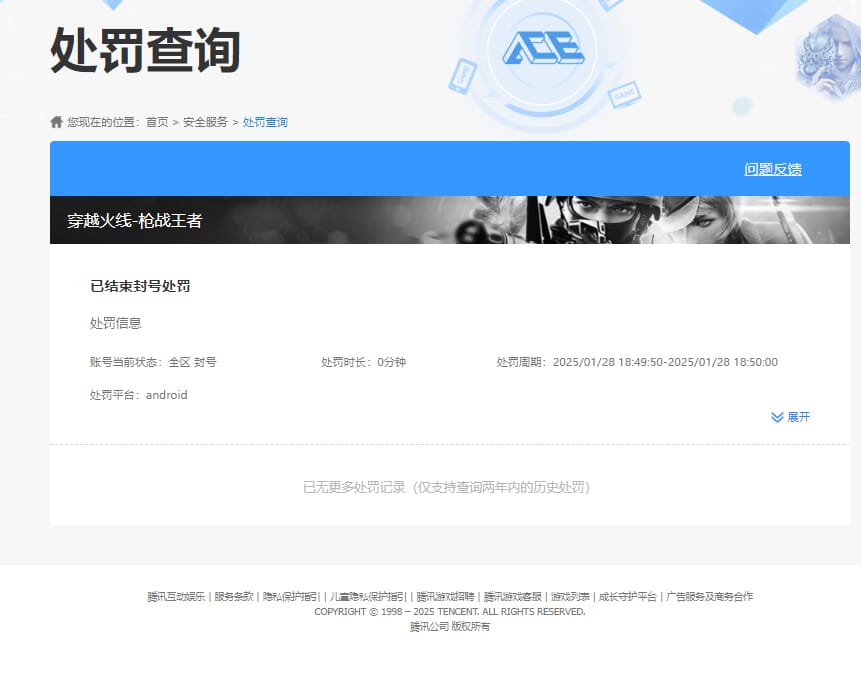Open 成长守护平台 footer link
This screenshot has height=690, width=861.
pos(628,596)
